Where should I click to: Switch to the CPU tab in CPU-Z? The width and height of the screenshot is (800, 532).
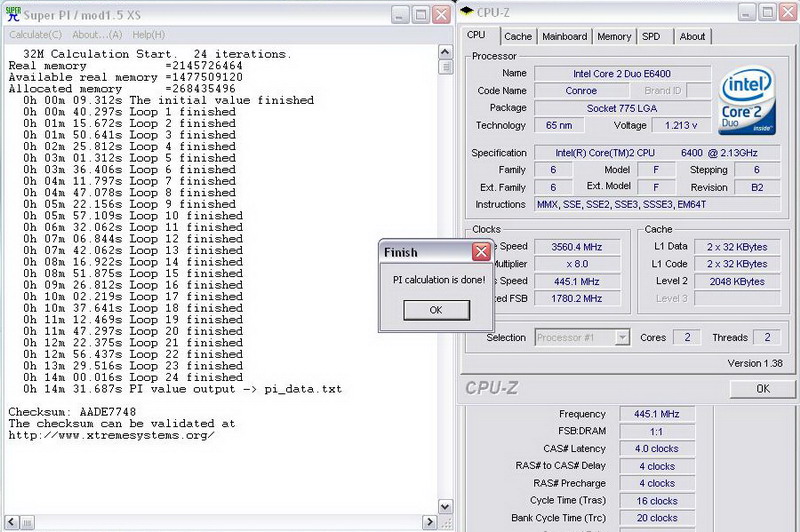tap(476, 35)
